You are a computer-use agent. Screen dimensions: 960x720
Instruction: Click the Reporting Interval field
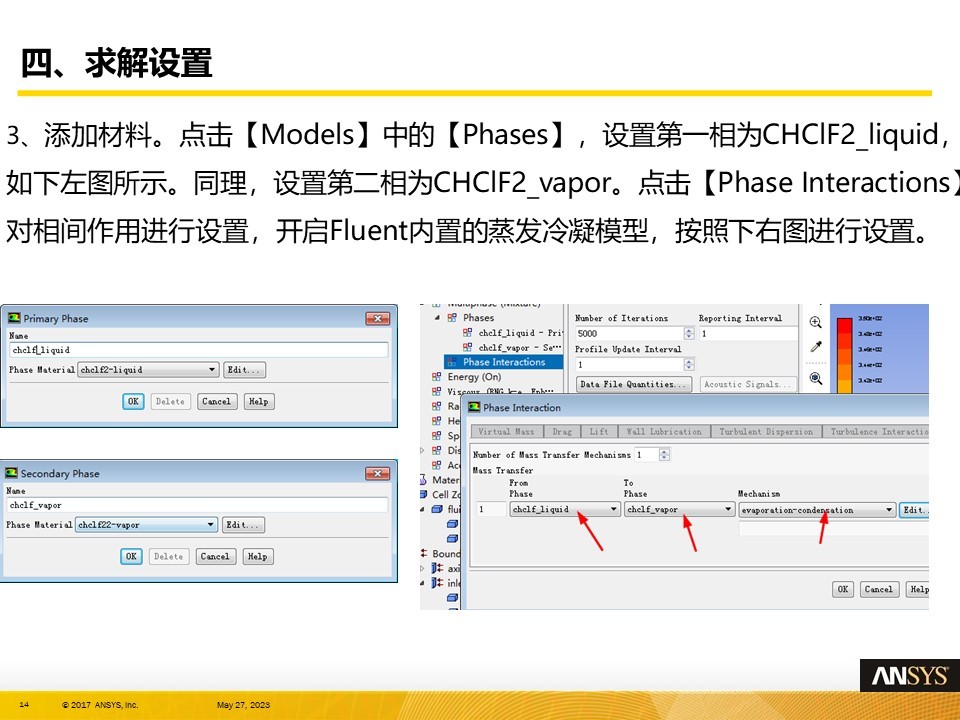point(748,334)
